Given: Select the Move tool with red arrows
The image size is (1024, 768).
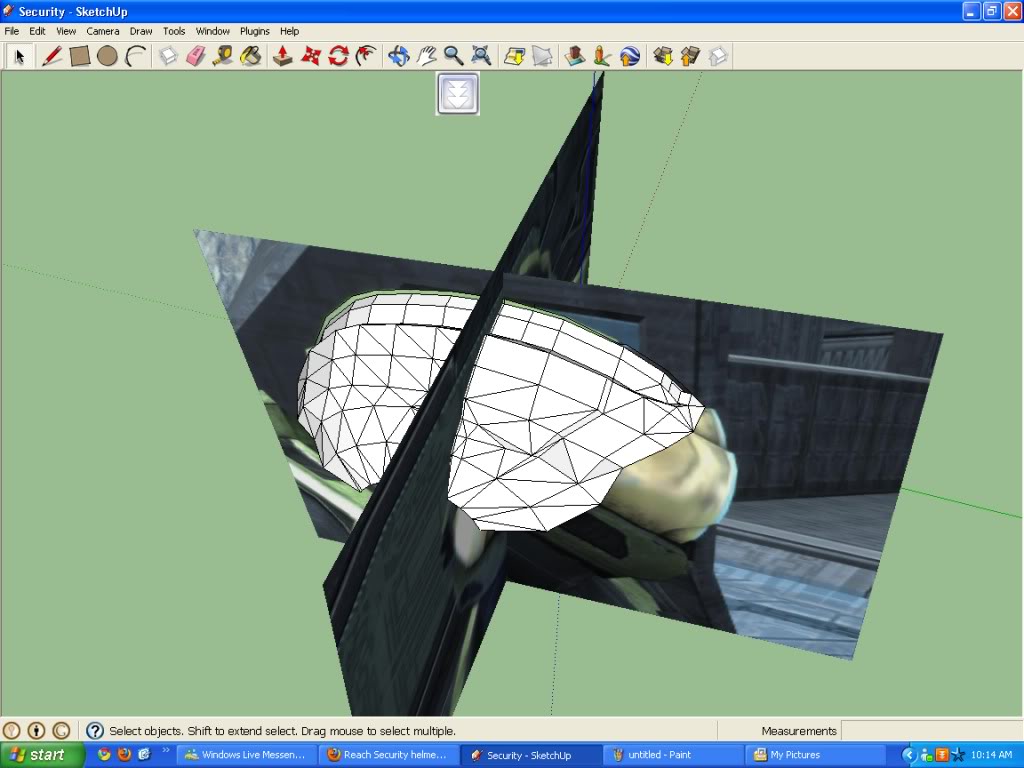Looking at the screenshot, I should [x=311, y=56].
